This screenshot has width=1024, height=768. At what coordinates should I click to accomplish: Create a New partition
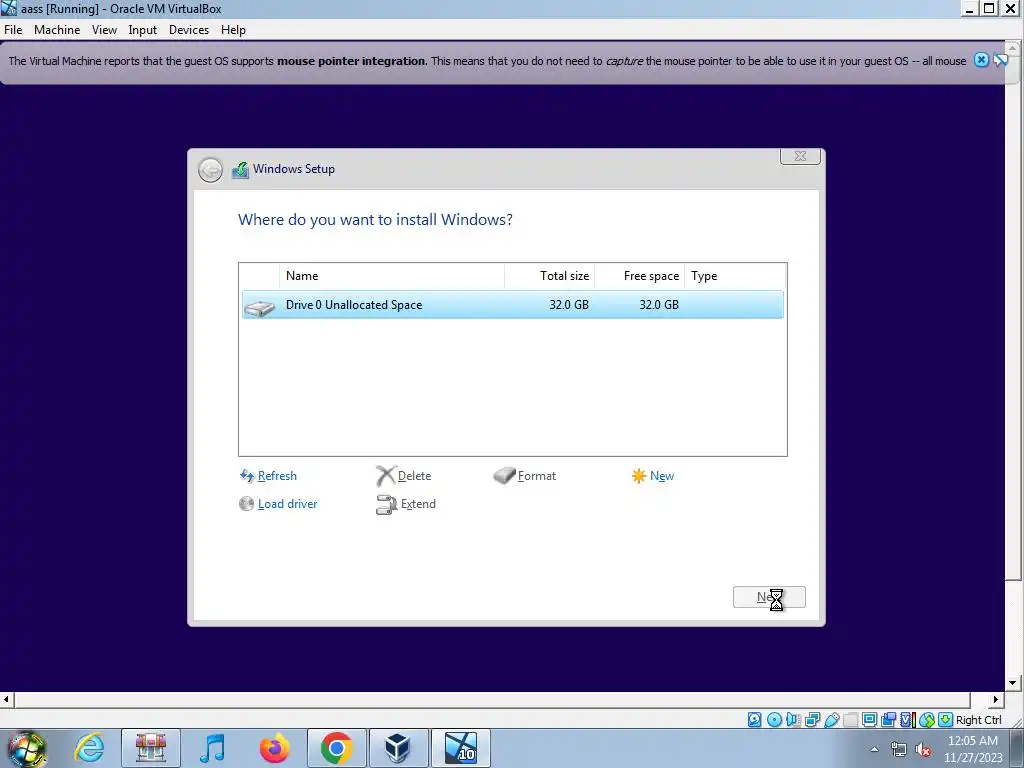tap(662, 476)
